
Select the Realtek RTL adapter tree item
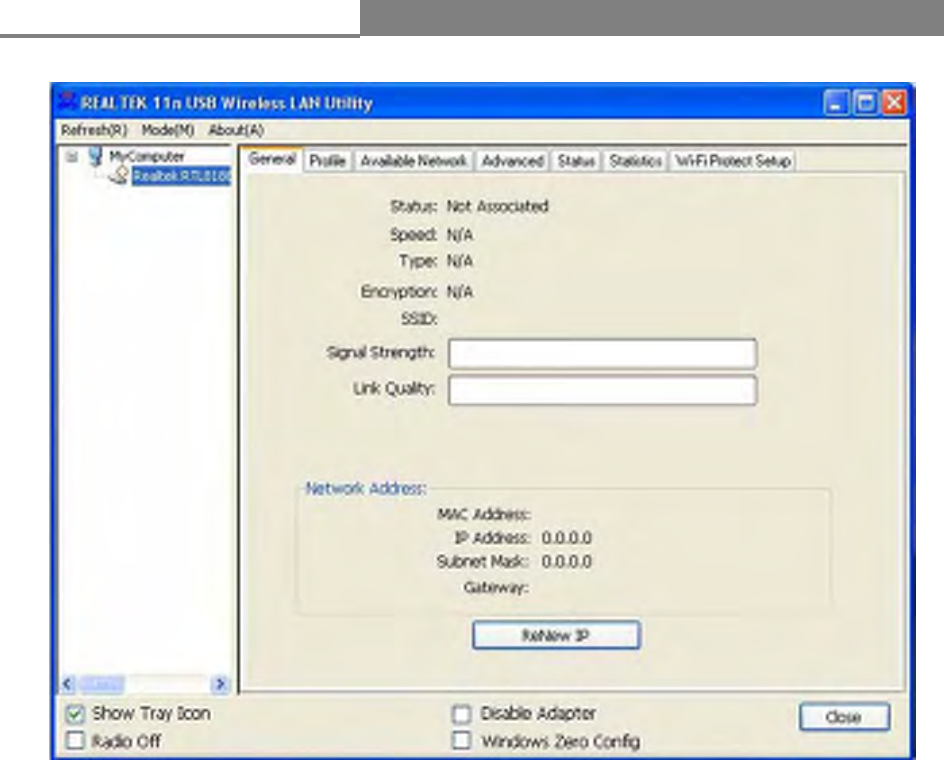click(181, 176)
